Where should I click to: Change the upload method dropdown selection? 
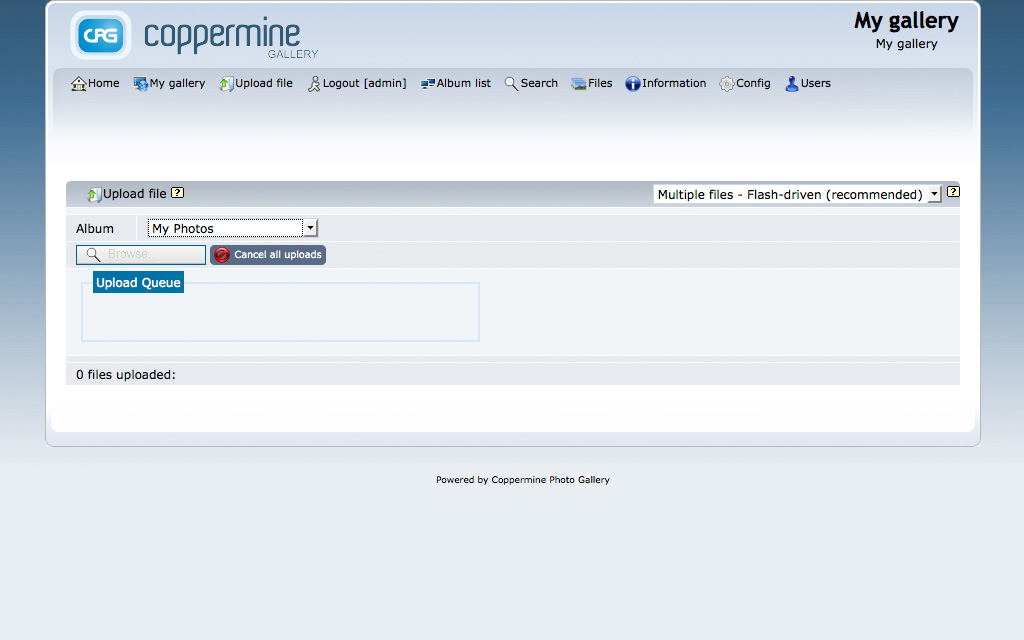tap(795, 194)
